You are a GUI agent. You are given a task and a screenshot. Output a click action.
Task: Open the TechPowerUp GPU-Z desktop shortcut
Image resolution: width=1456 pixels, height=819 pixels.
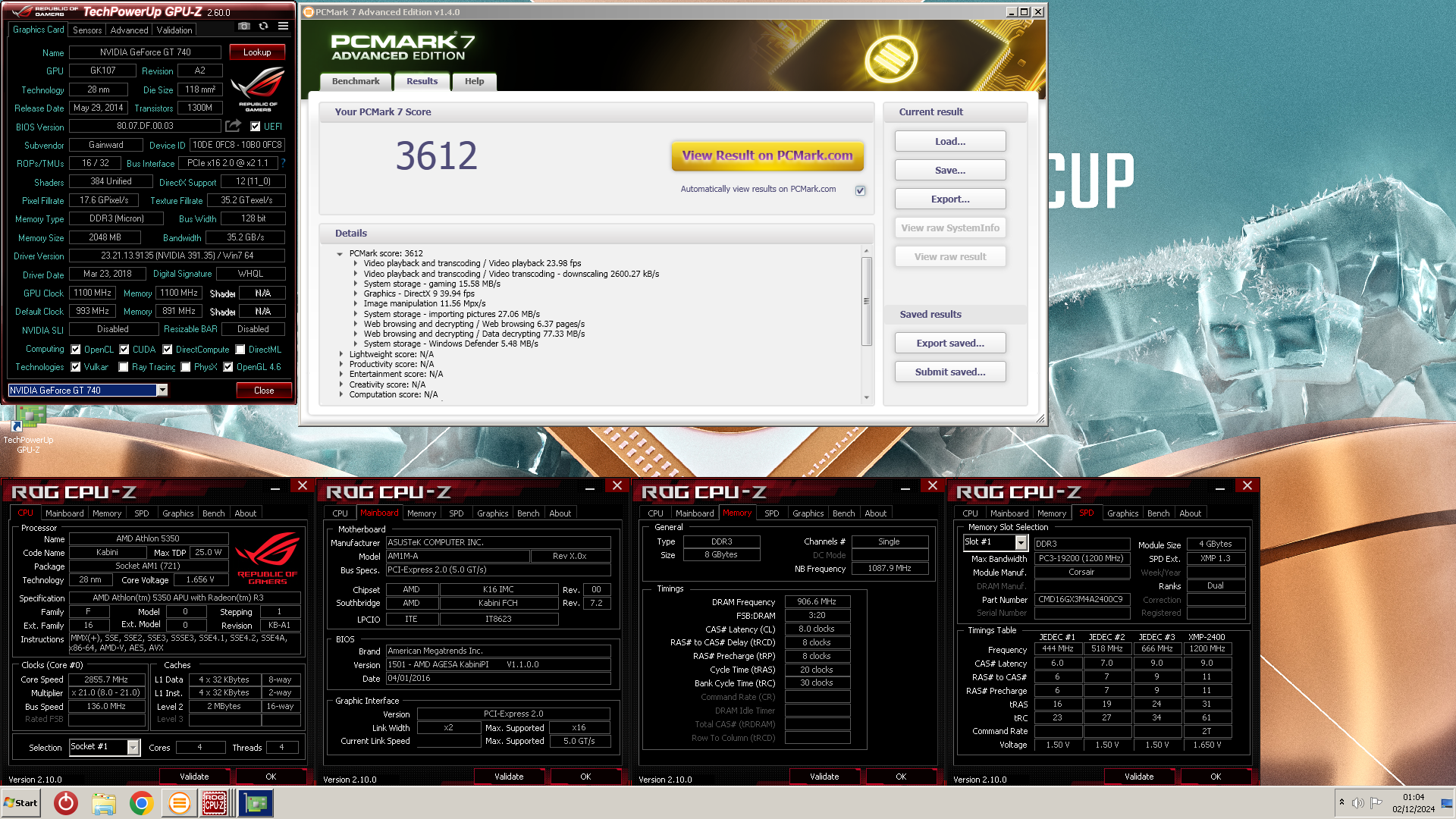(28, 429)
